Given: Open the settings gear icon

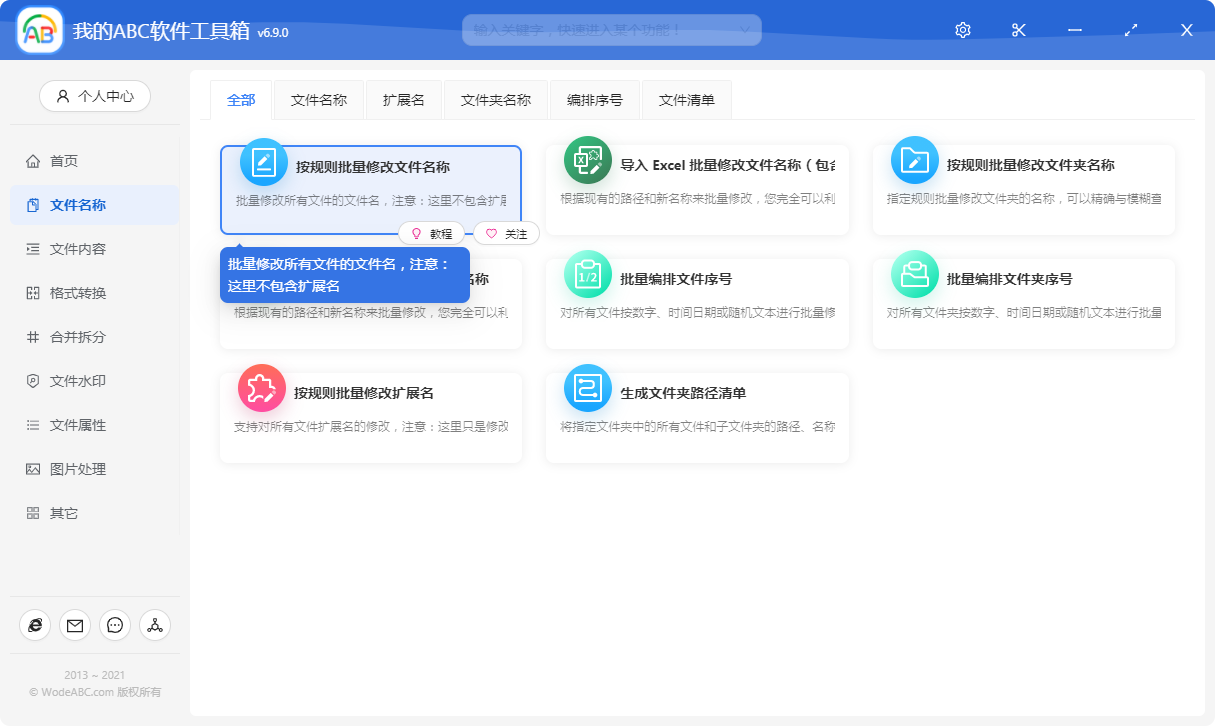Looking at the screenshot, I should click(962, 29).
